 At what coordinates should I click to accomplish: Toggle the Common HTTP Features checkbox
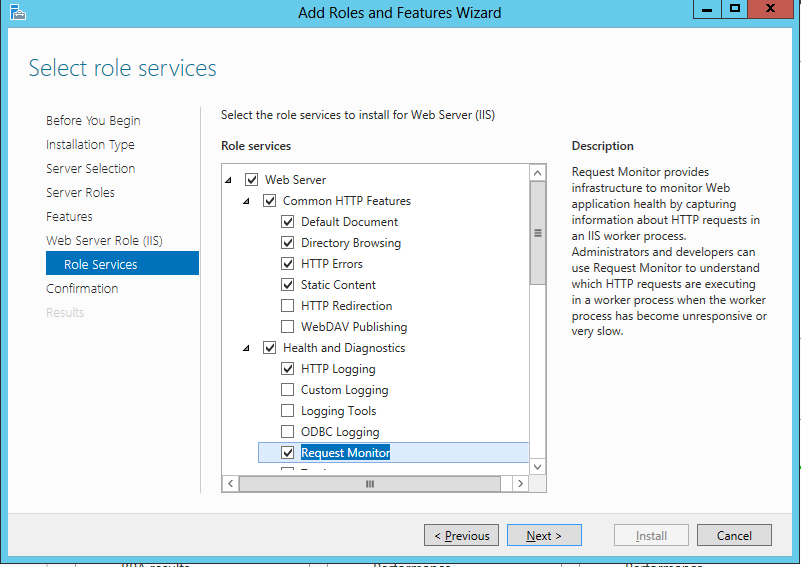point(270,201)
